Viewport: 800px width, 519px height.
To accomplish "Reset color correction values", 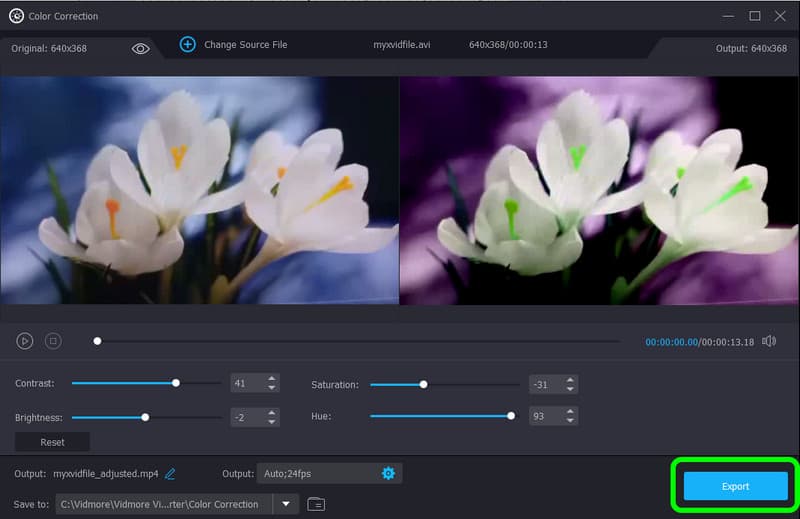I will coord(52,442).
